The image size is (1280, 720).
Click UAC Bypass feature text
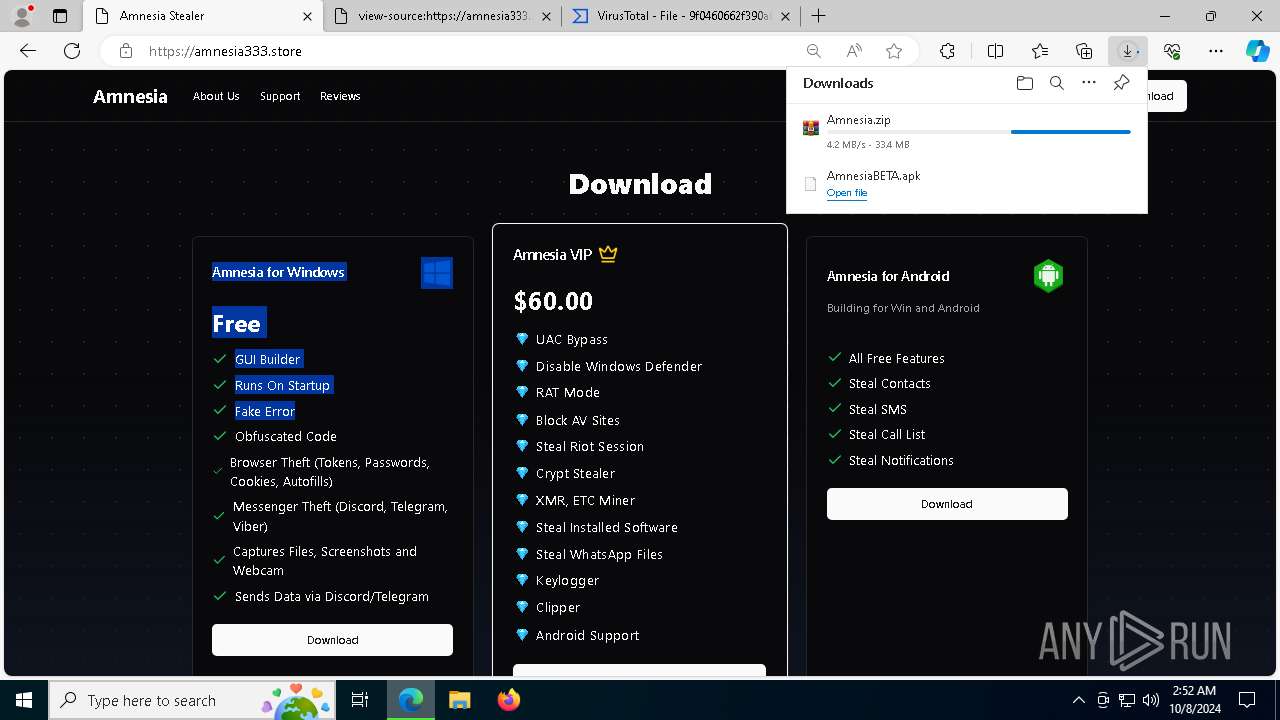coord(572,340)
